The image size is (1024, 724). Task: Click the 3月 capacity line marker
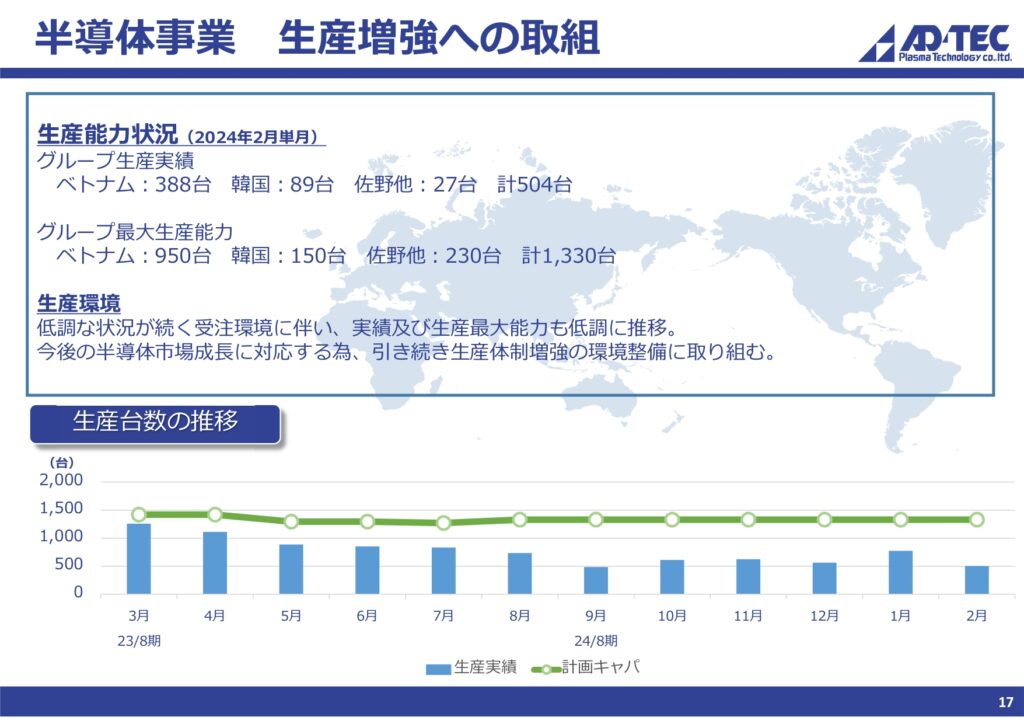click(x=138, y=514)
